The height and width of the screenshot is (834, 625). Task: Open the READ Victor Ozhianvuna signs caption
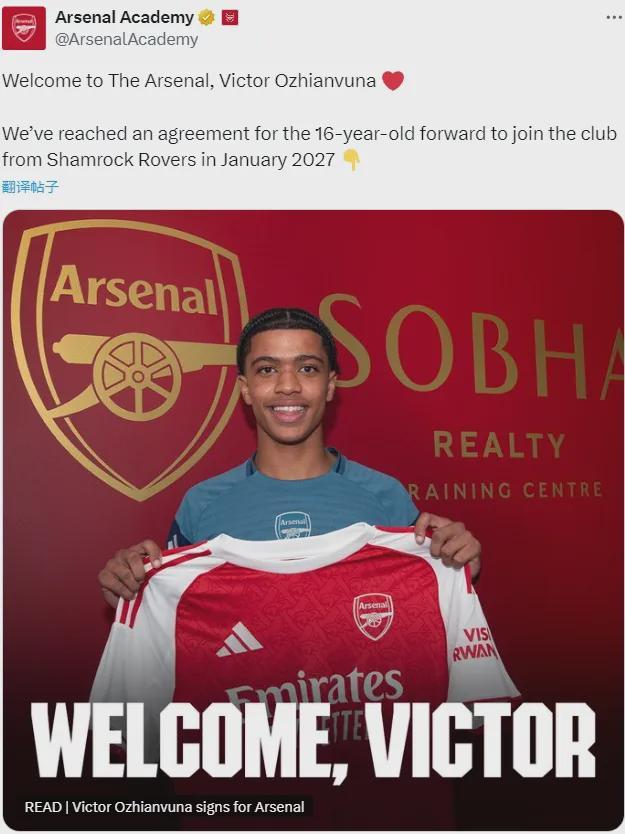[x=164, y=806]
